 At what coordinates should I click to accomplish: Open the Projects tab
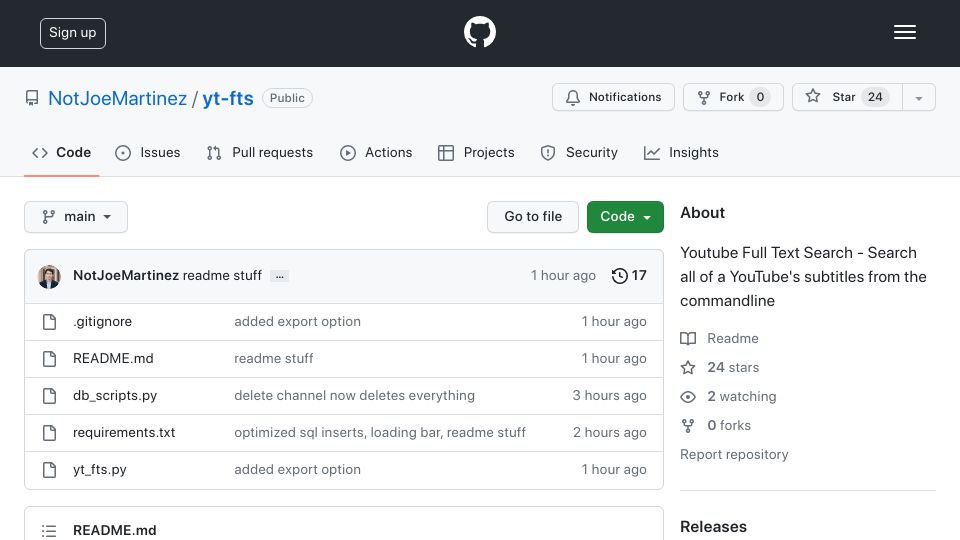[476, 152]
